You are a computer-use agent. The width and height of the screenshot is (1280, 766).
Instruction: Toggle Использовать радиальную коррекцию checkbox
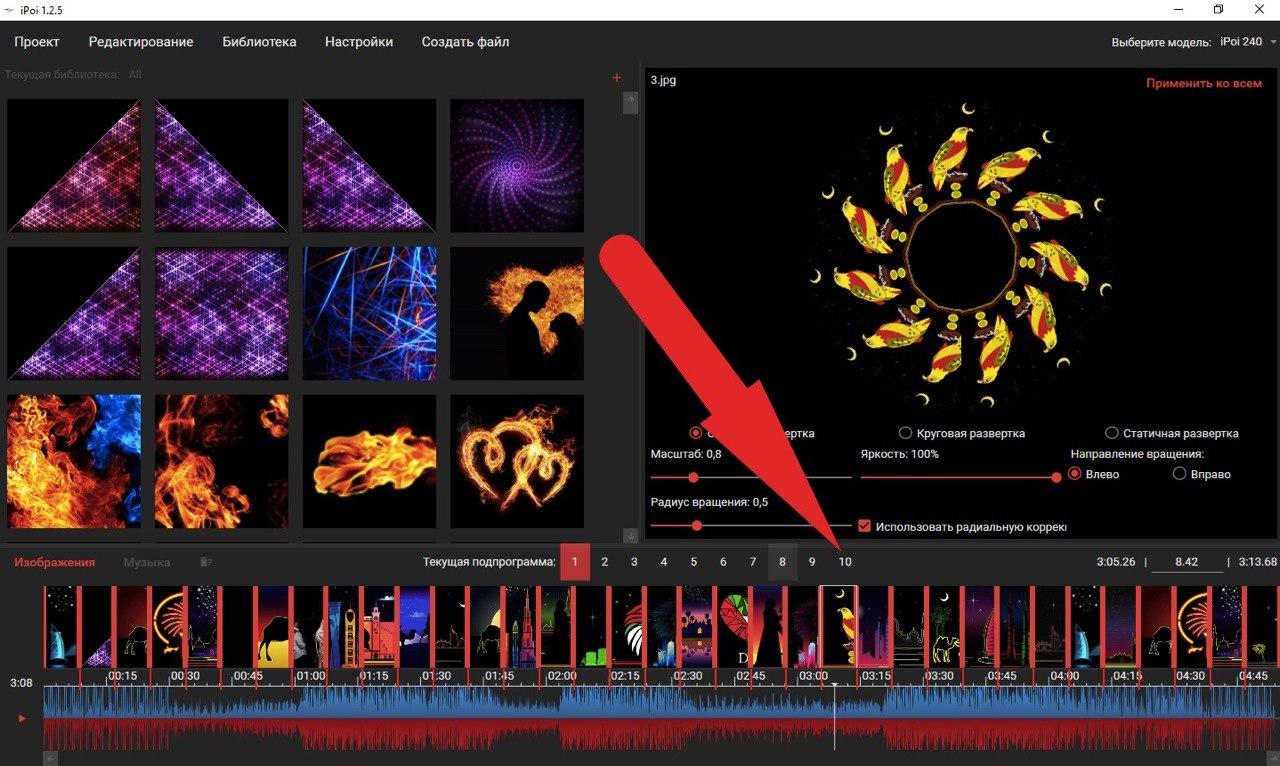(x=864, y=526)
